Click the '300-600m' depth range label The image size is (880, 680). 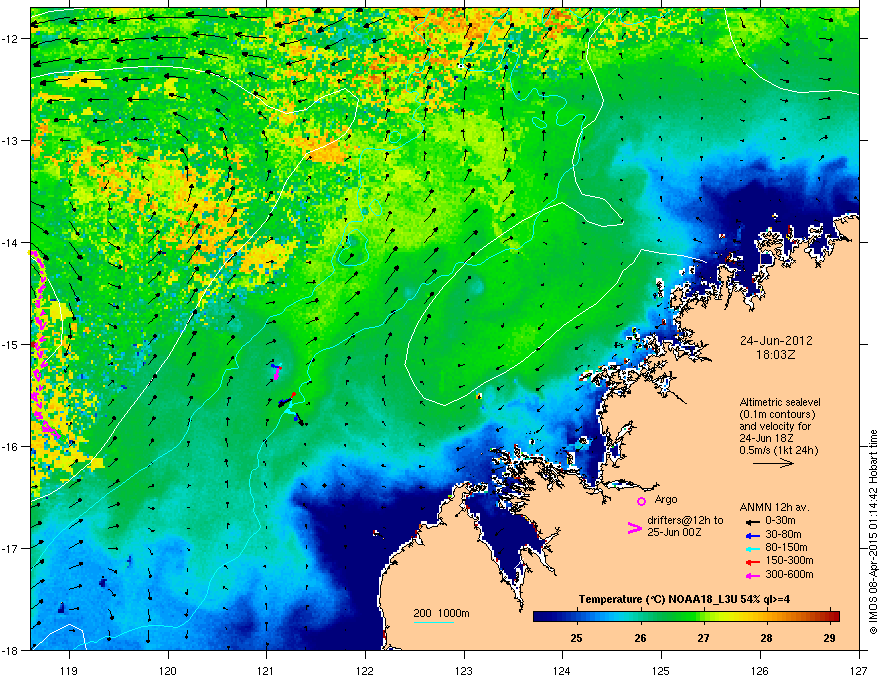789,574
